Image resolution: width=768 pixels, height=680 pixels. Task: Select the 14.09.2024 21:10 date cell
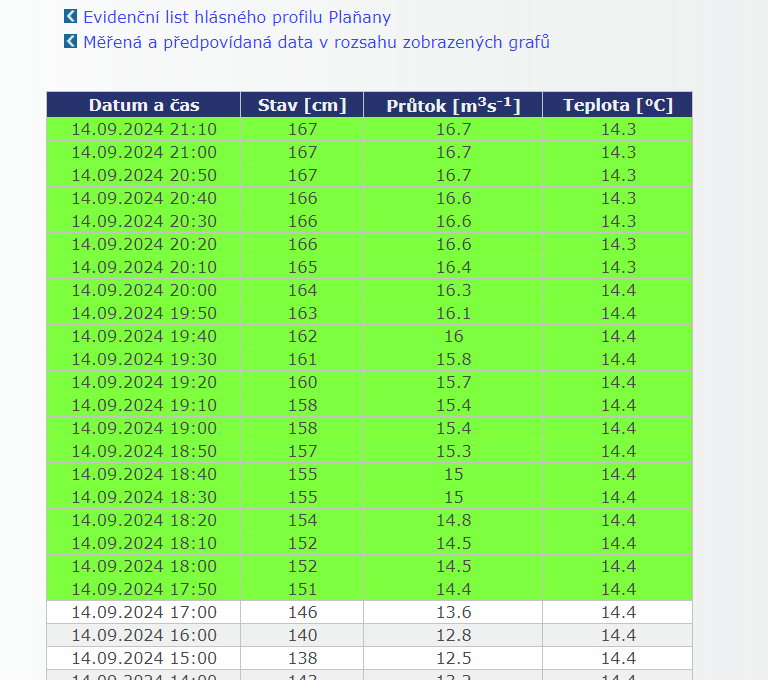click(x=144, y=129)
